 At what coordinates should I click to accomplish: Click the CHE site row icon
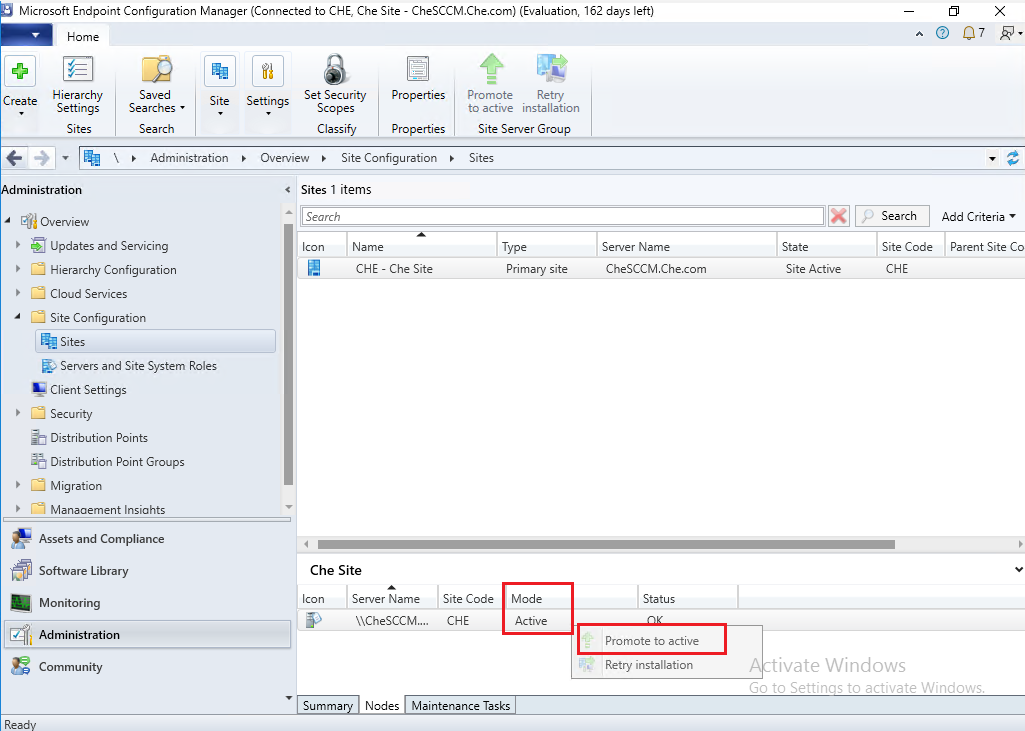pyautogui.click(x=314, y=268)
